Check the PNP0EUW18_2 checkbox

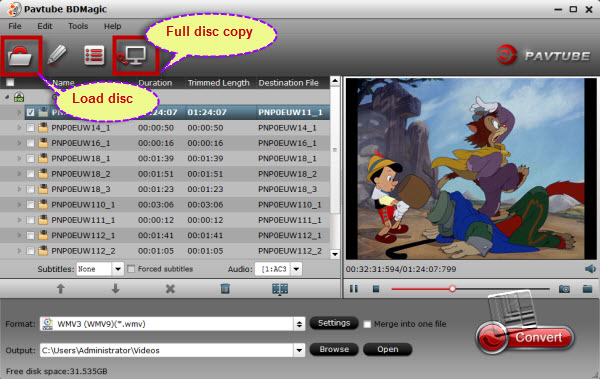(31, 174)
